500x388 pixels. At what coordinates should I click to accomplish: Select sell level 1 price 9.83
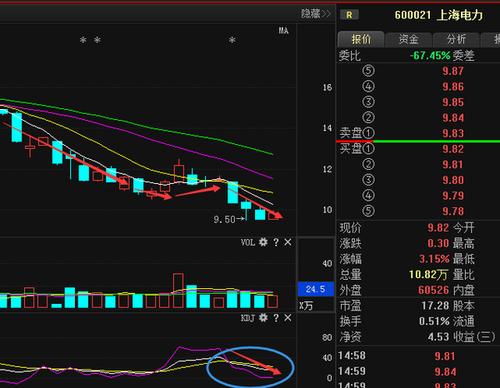(x=453, y=133)
